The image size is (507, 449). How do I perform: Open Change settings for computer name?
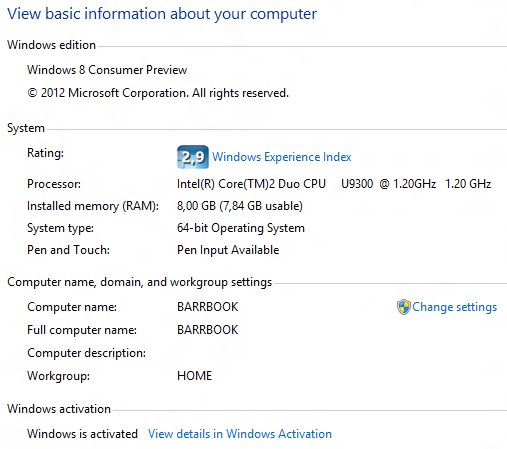(454, 307)
